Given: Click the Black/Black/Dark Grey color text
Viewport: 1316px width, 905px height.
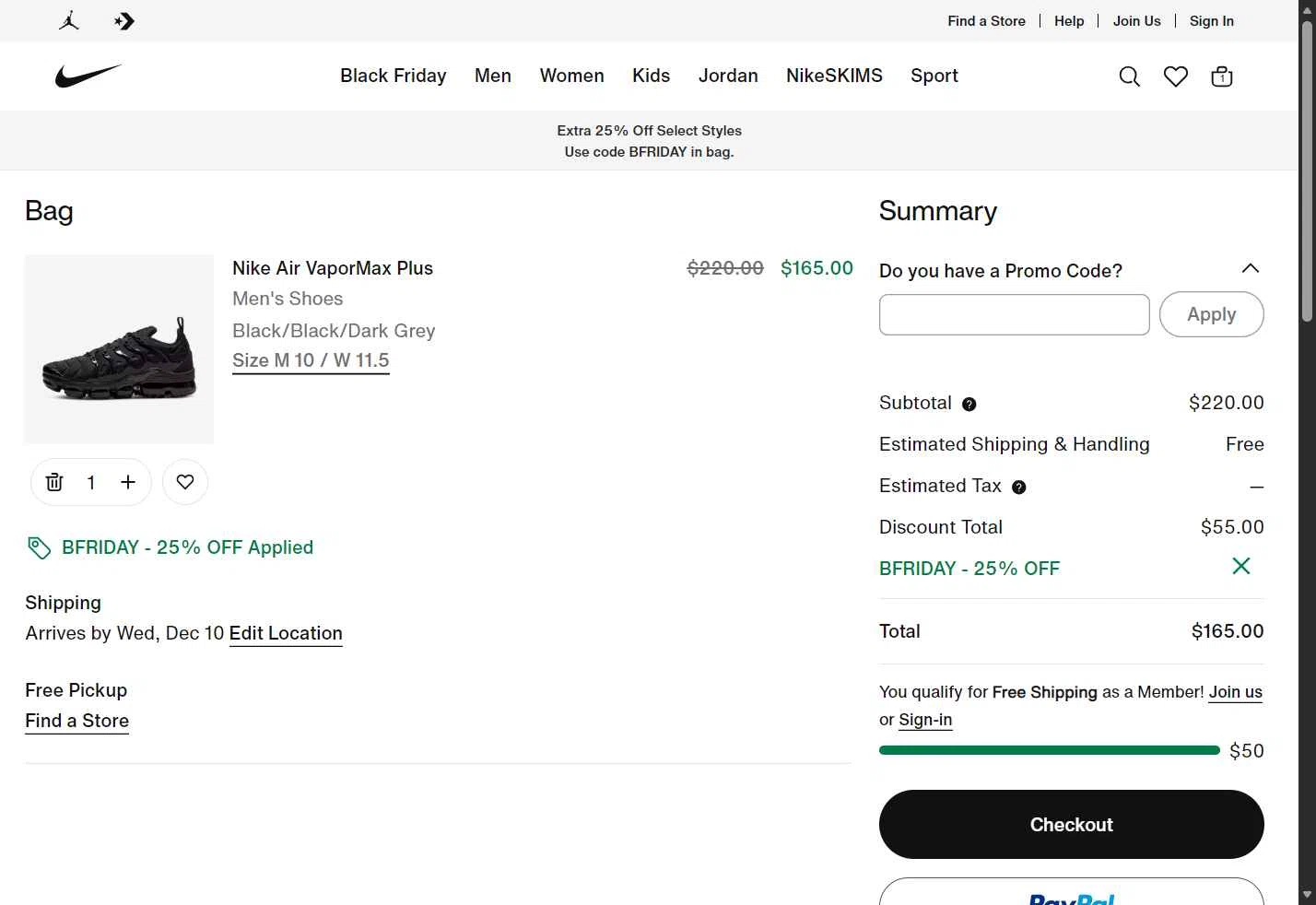Looking at the screenshot, I should tap(334, 331).
